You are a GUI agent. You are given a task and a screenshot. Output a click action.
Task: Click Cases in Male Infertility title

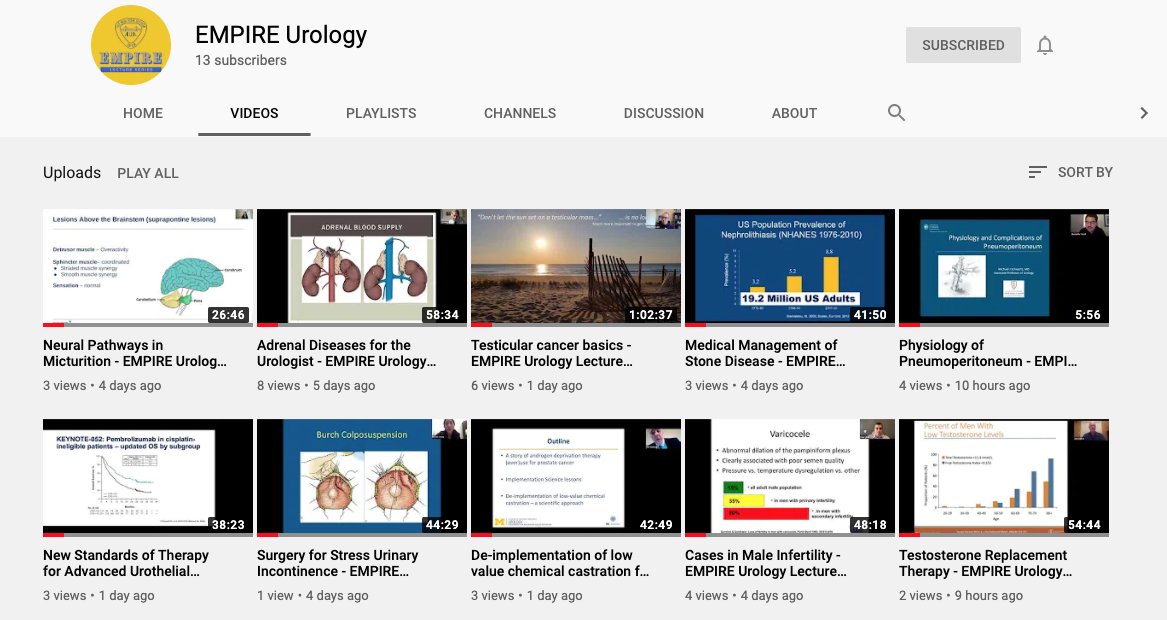766,563
